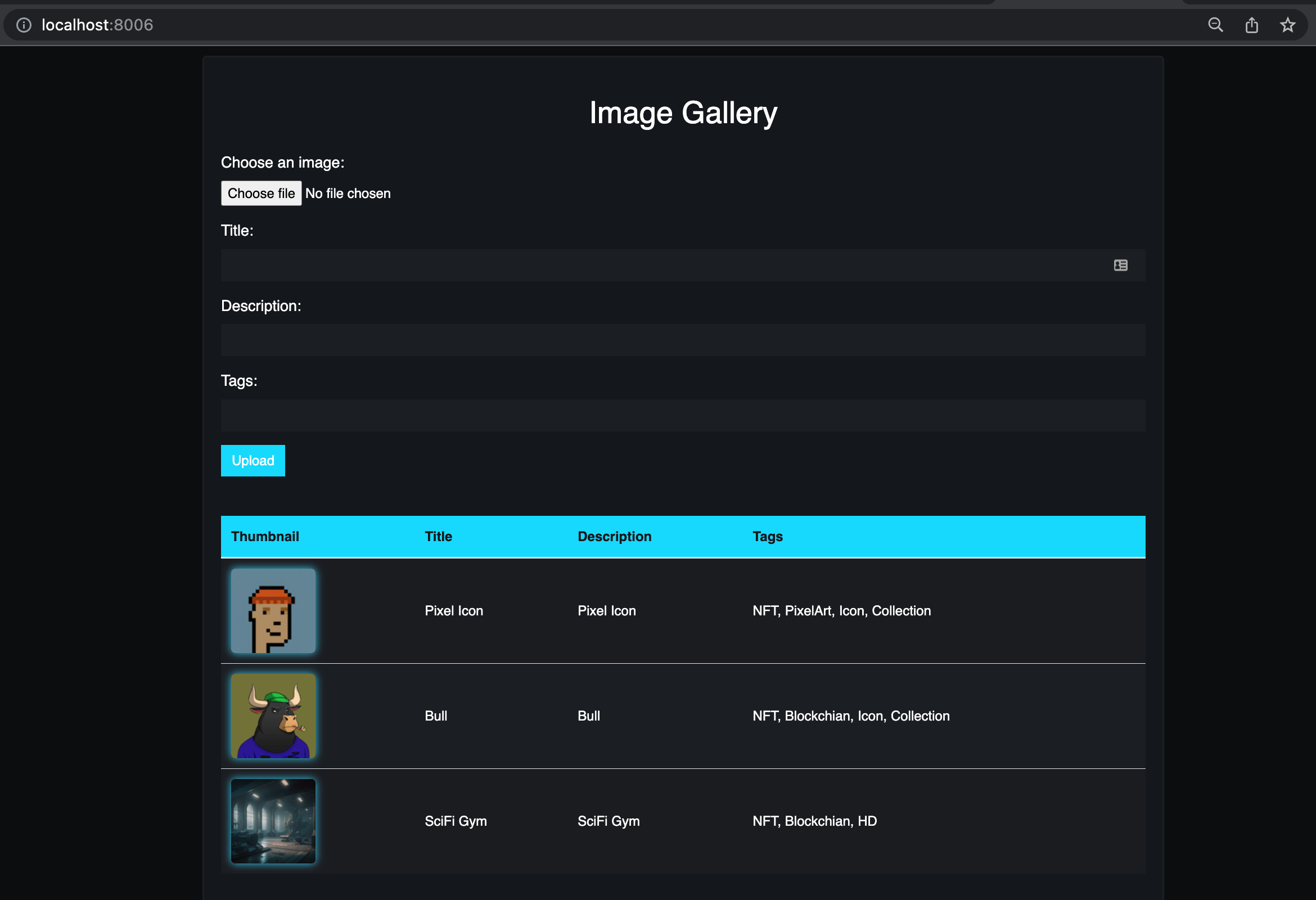Click the contact autofill icon in Title field

click(x=1120, y=265)
